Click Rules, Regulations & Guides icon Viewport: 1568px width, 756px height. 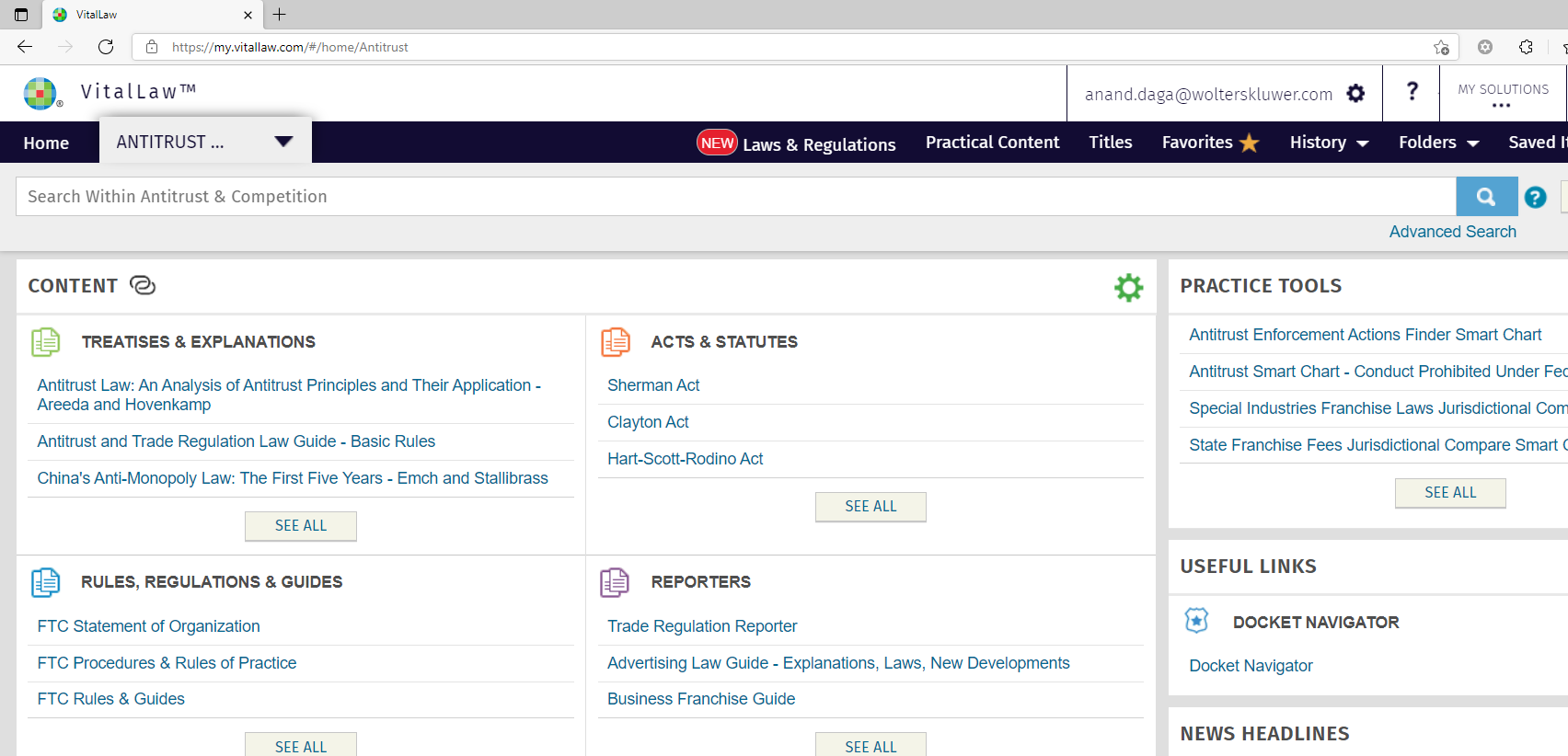pos(46,582)
